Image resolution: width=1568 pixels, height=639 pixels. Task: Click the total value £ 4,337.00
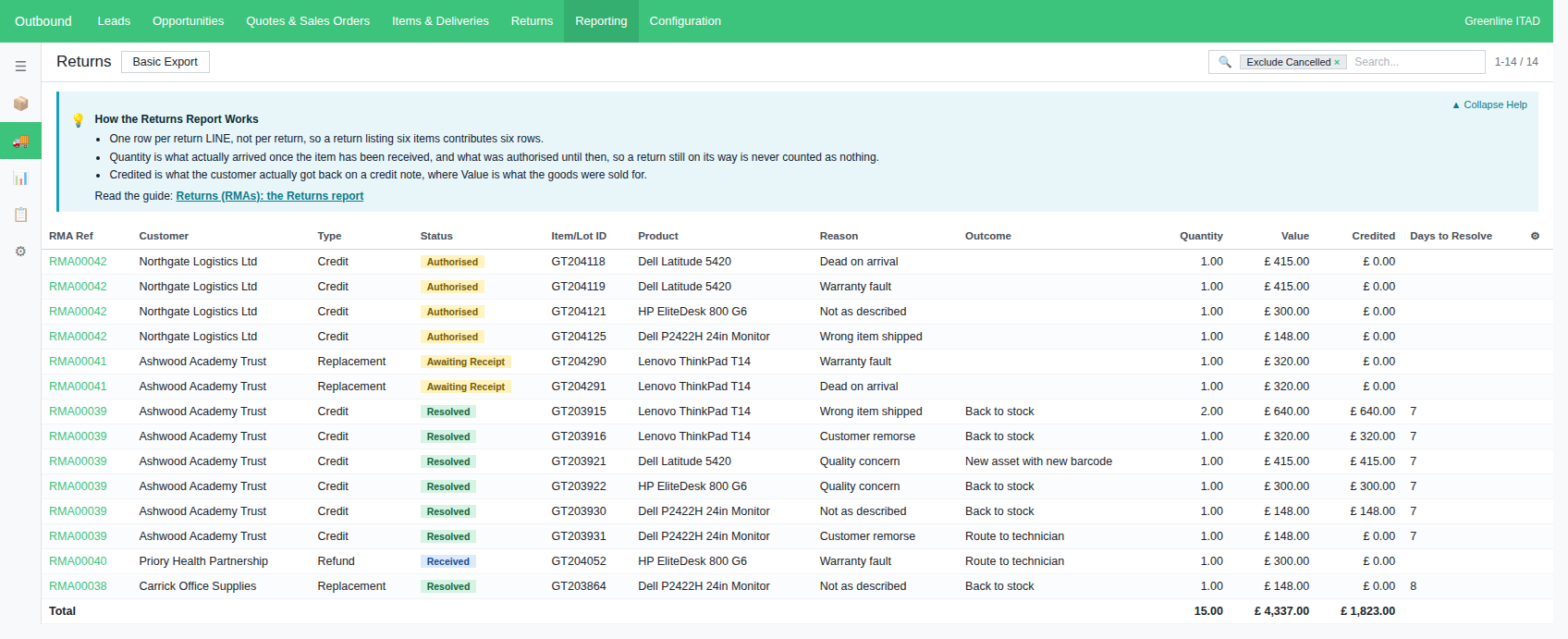(x=1281, y=611)
